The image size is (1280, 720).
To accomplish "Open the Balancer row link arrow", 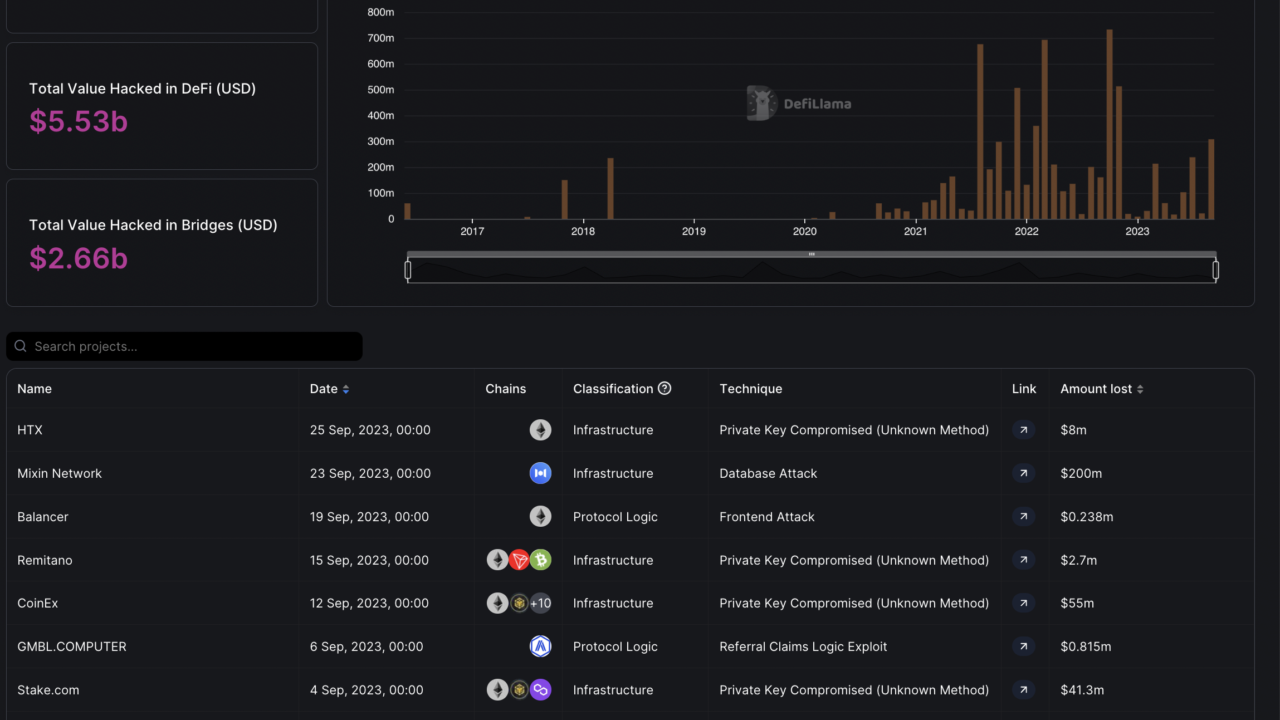I will 1023,517.
